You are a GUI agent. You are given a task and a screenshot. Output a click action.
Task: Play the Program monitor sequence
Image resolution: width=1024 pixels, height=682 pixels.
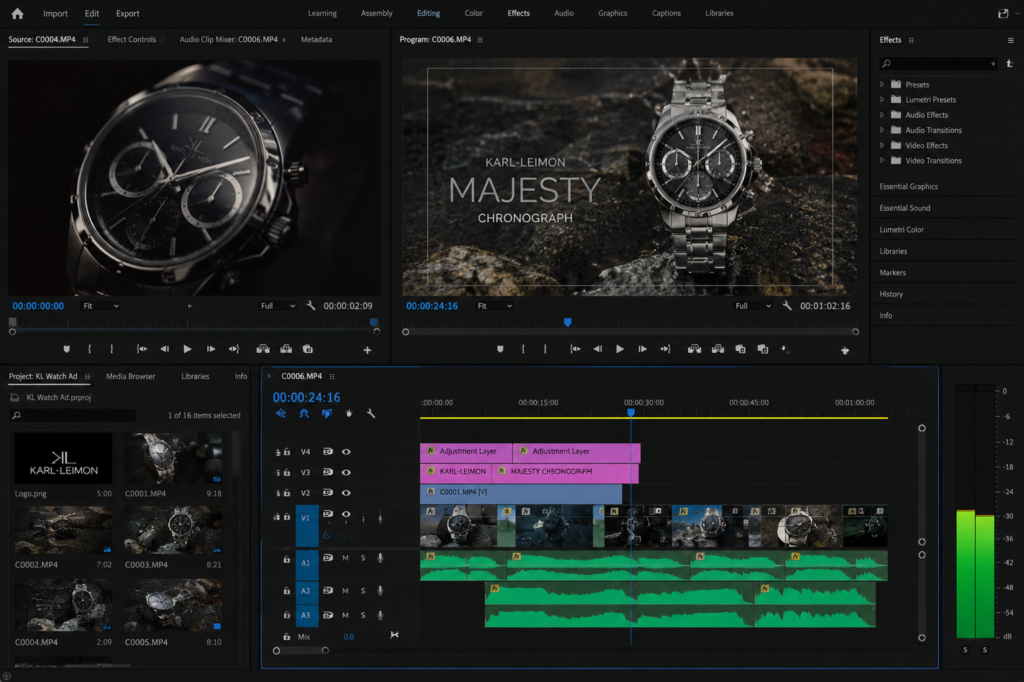point(620,349)
